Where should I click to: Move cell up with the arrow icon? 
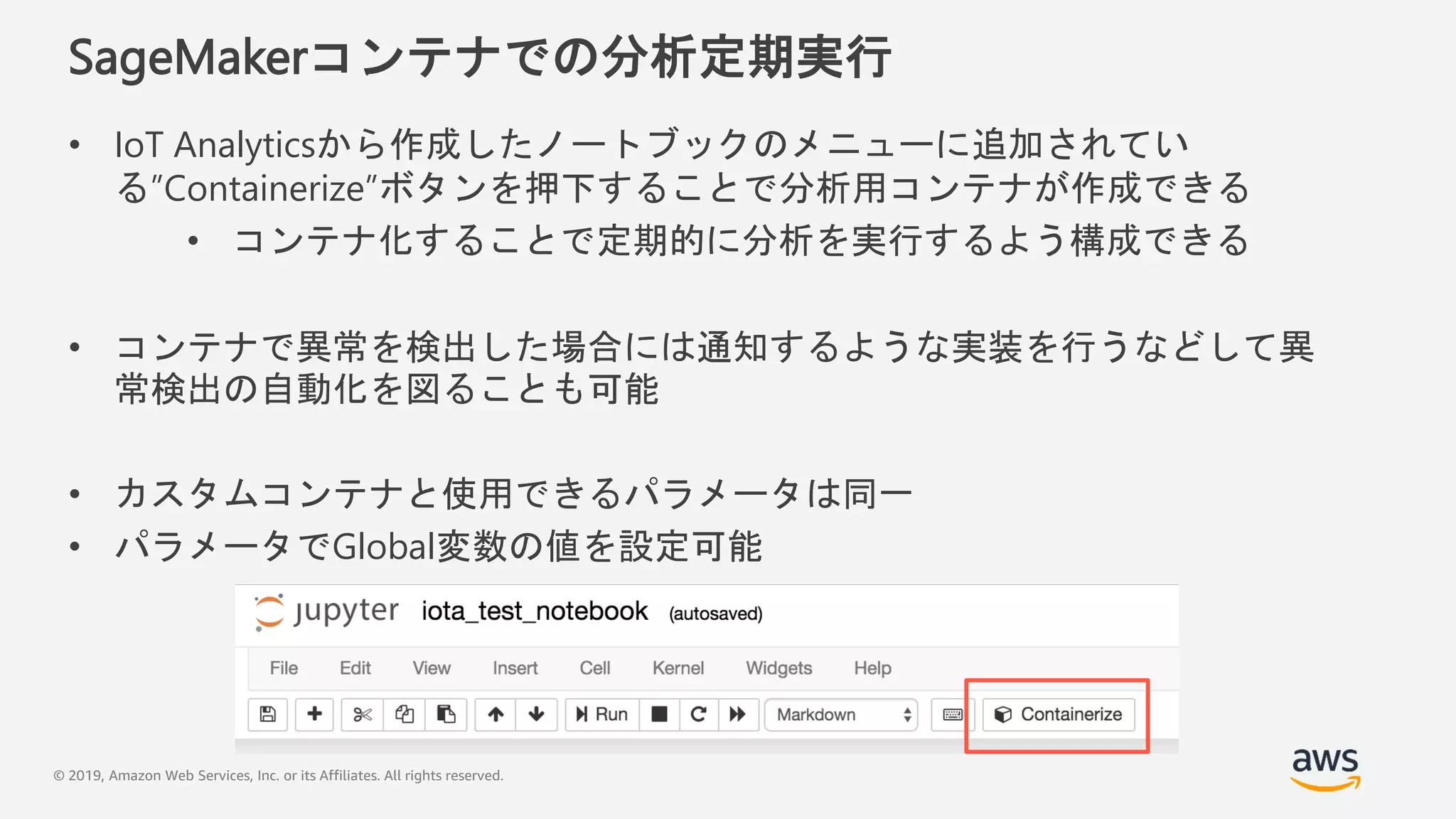496,714
